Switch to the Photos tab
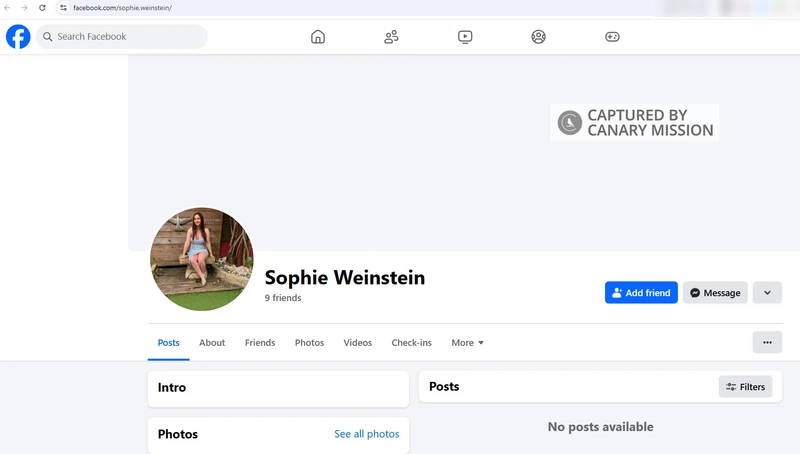 point(309,343)
